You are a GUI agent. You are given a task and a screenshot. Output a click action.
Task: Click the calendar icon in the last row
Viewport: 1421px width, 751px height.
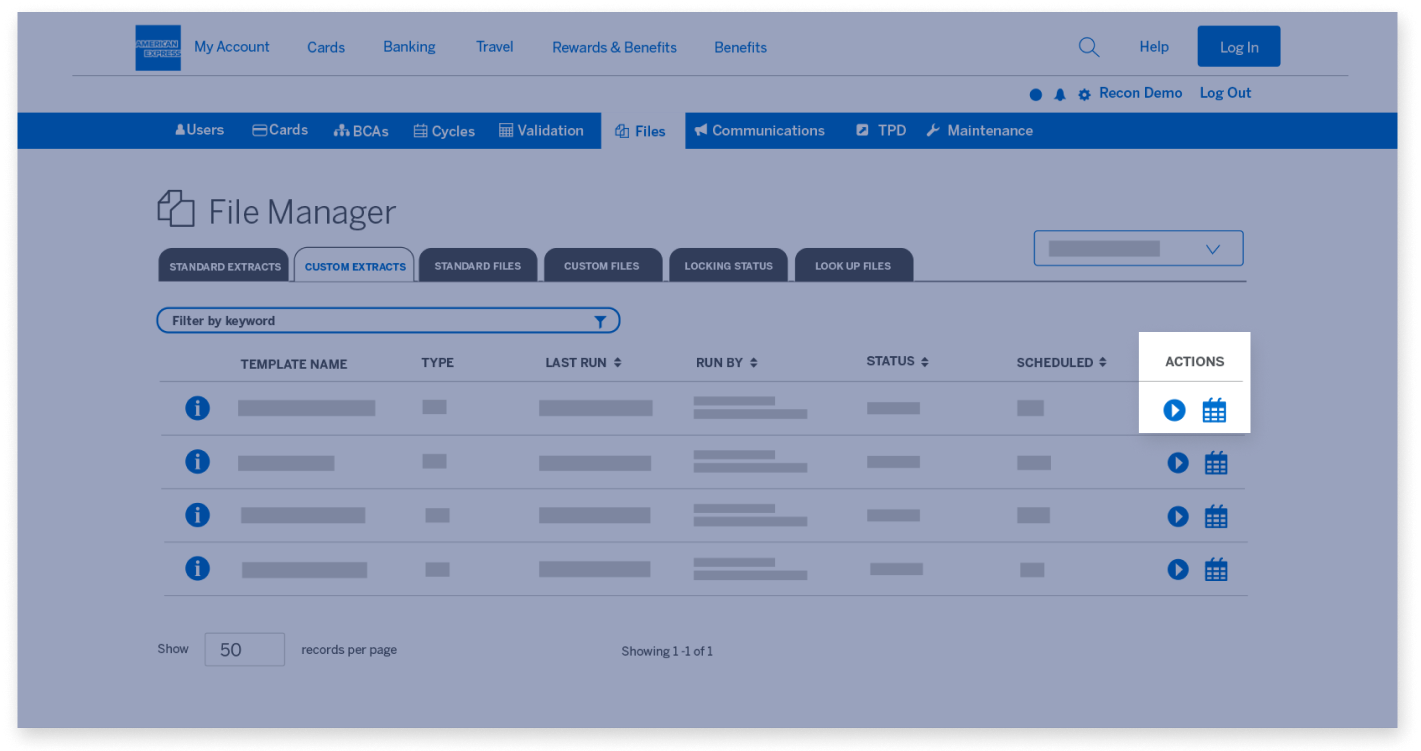tap(1215, 569)
